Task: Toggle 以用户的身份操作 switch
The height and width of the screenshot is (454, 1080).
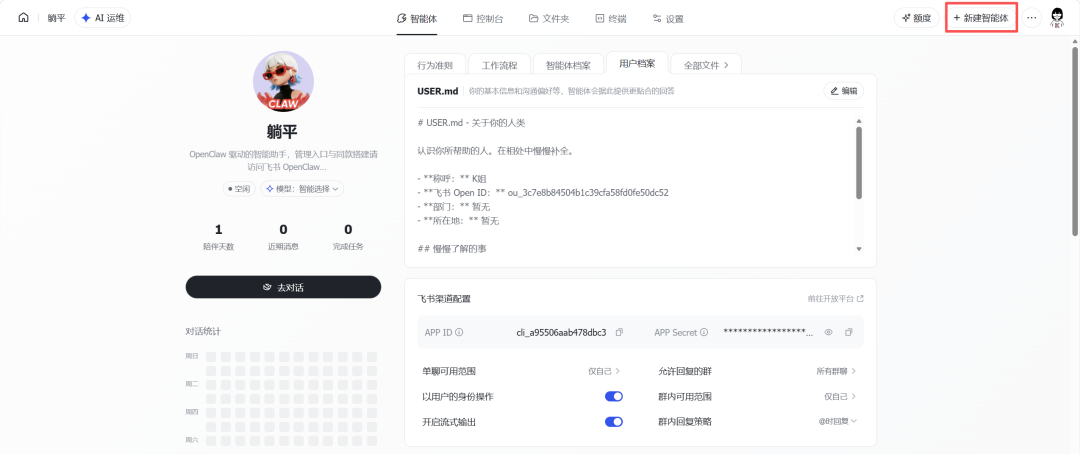Action: pyautogui.click(x=614, y=397)
